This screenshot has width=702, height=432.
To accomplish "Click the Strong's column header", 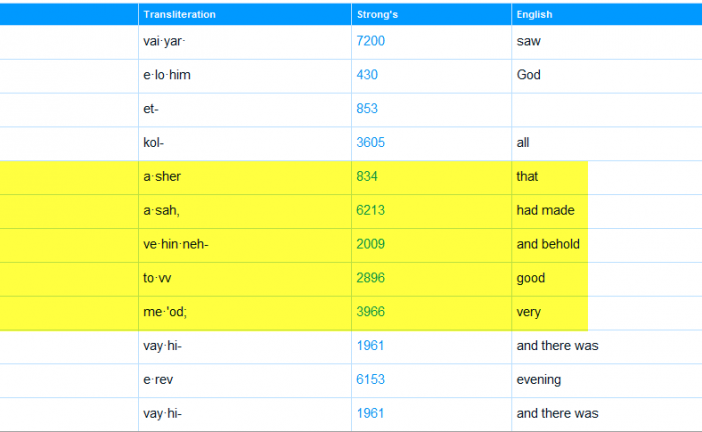I will coord(377,15).
